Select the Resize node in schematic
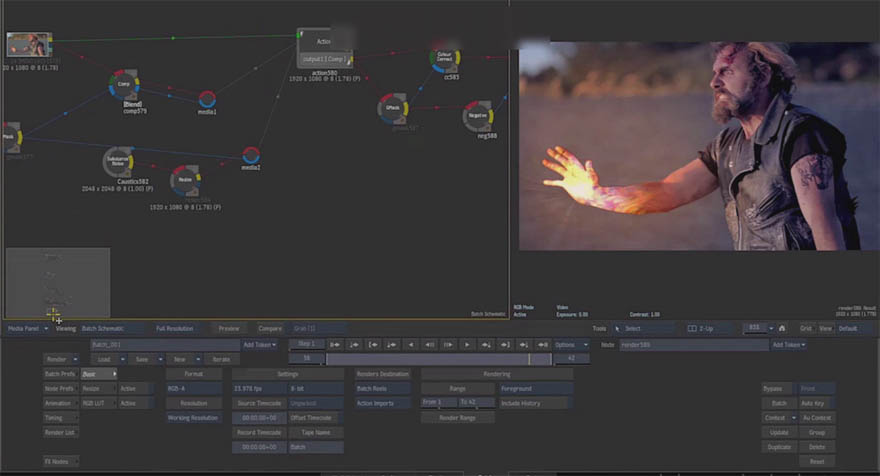The width and height of the screenshot is (880, 476). click(x=185, y=180)
